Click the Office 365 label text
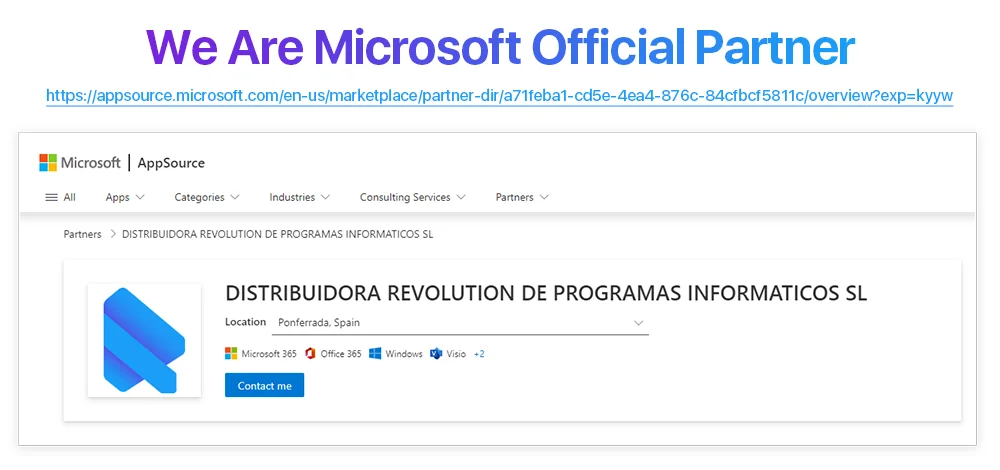 [341, 354]
